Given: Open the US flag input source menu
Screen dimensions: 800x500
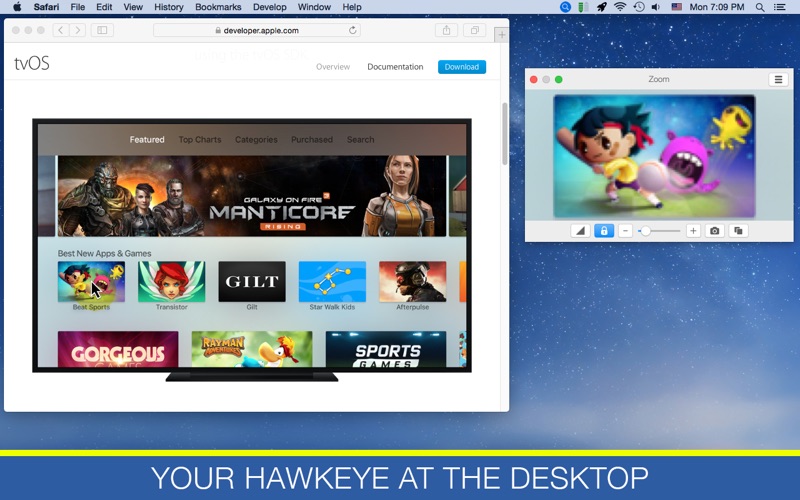Looking at the screenshot, I should tap(677, 7).
